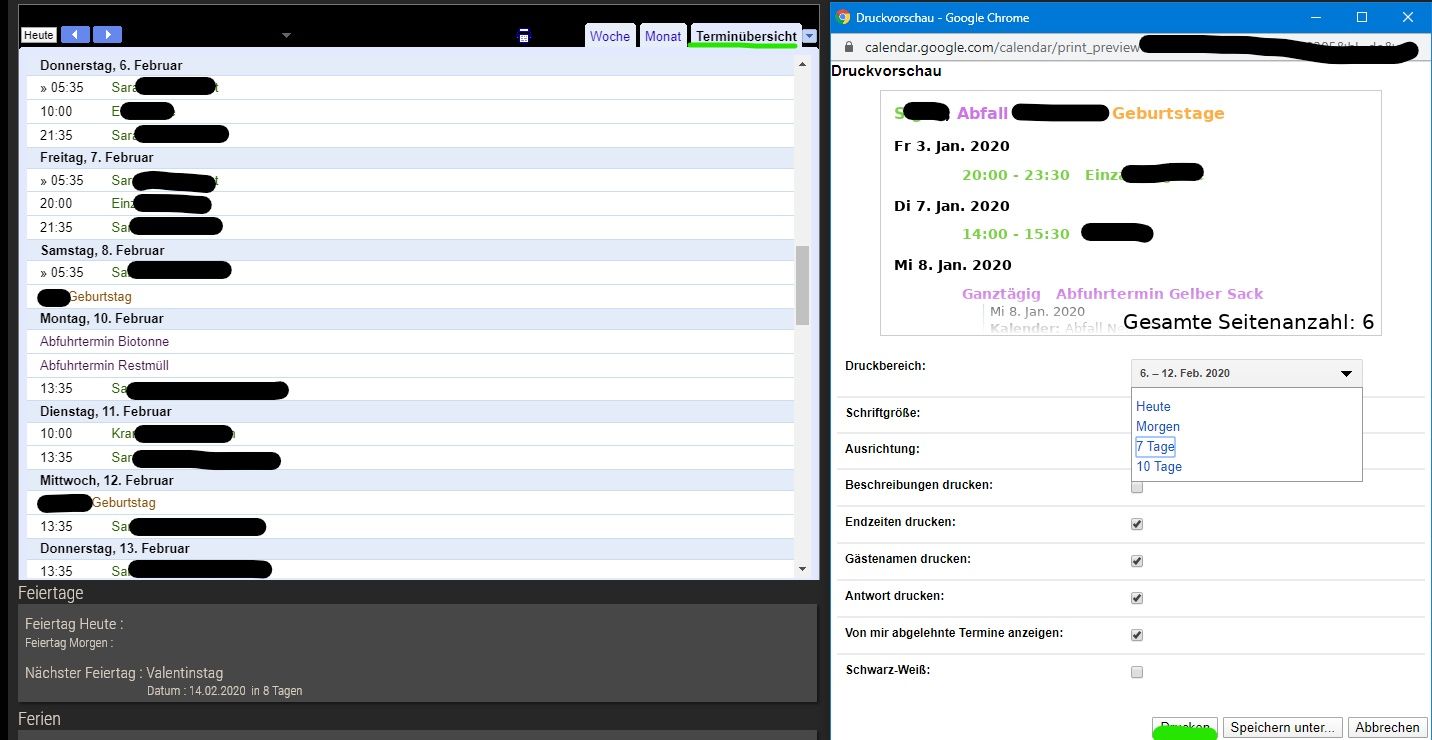Go to next period with right arrow
Screen dimensions: 1432x740
(x=107, y=35)
